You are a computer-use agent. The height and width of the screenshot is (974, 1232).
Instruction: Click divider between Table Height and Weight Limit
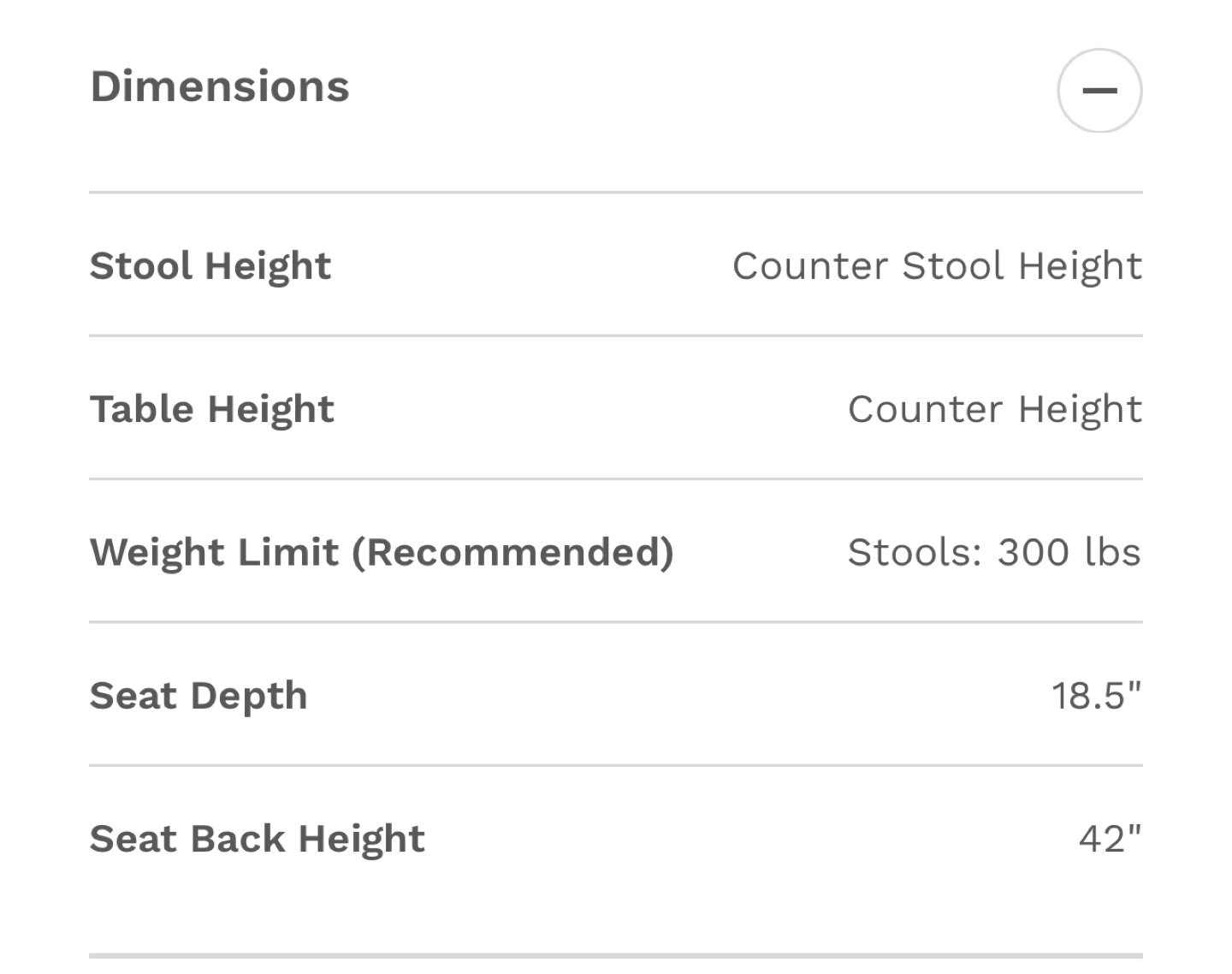pos(616,478)
